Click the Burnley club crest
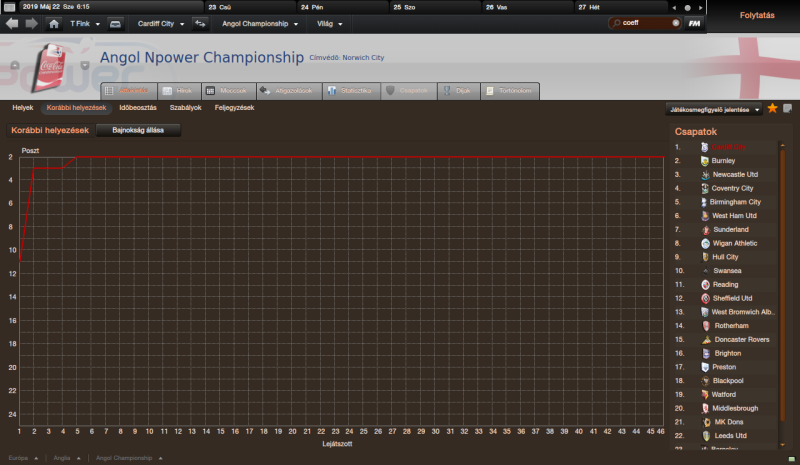 click(x=705, y=160)
